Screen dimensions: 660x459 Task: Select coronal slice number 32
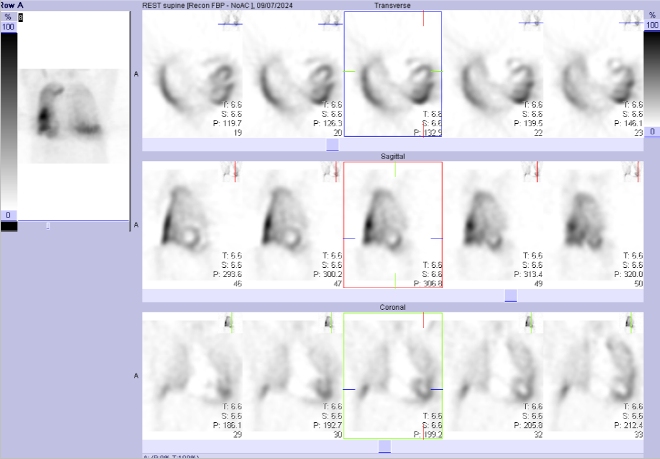[493, 376]
